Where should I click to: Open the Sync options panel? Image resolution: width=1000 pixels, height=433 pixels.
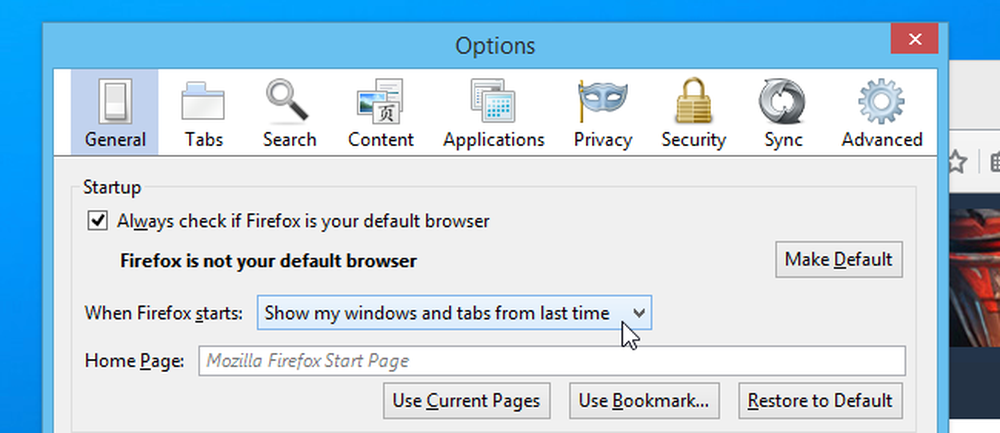pyautogui.click(x=783, y=112)
